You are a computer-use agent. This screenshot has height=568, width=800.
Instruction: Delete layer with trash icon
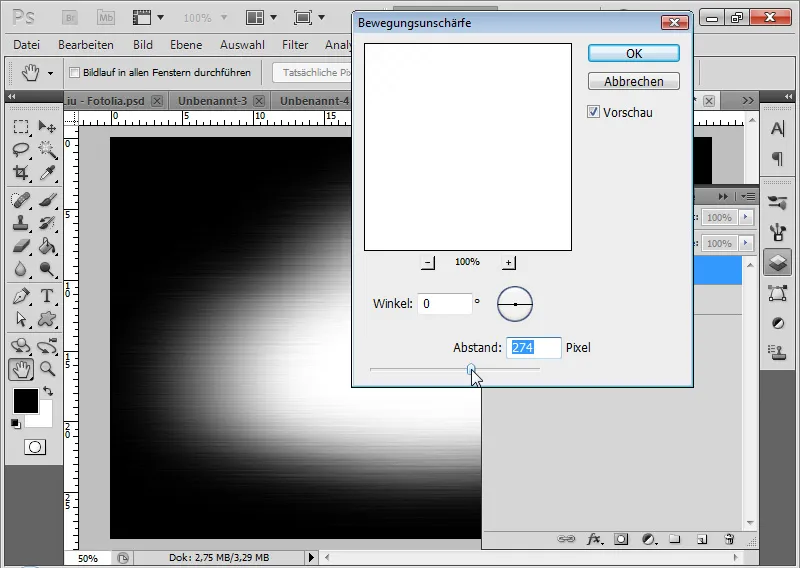tap(729, 539)
